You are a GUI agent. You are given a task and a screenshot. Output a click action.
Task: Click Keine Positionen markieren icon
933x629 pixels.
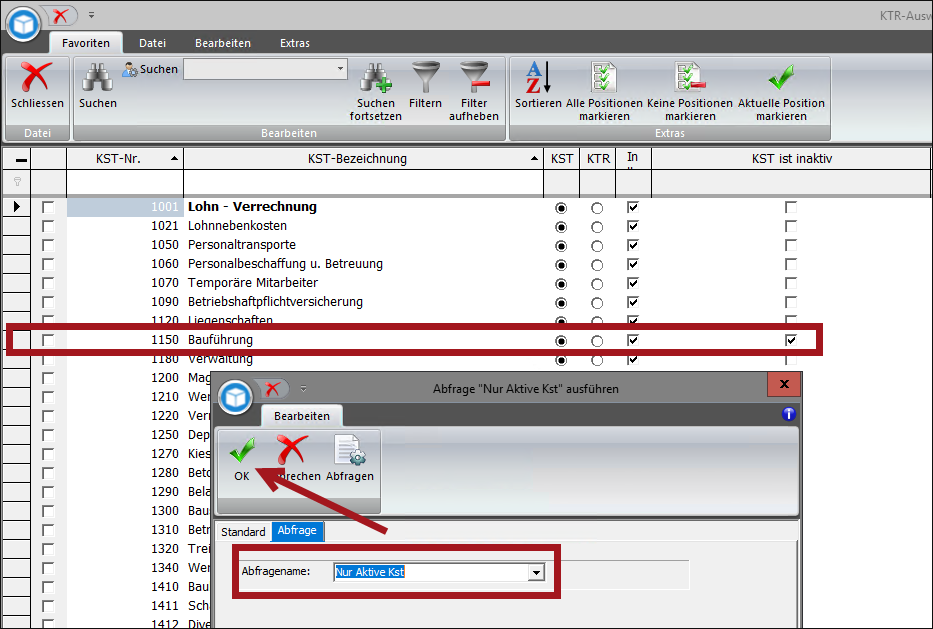tap(689, 78)
